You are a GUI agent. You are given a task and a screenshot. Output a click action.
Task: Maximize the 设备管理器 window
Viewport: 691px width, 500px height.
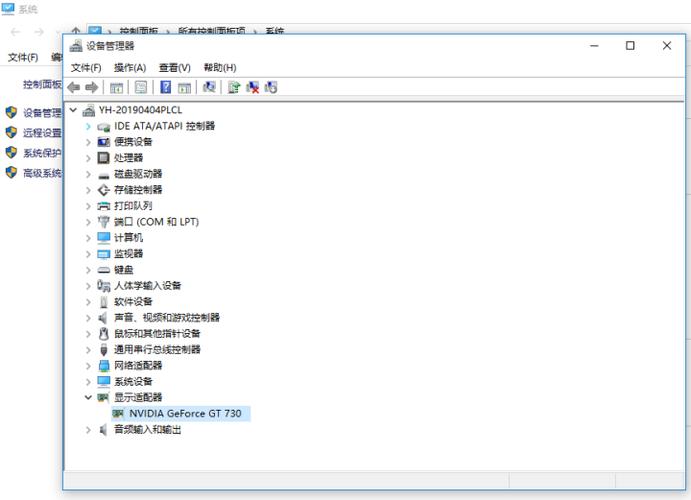coord(630,45)
